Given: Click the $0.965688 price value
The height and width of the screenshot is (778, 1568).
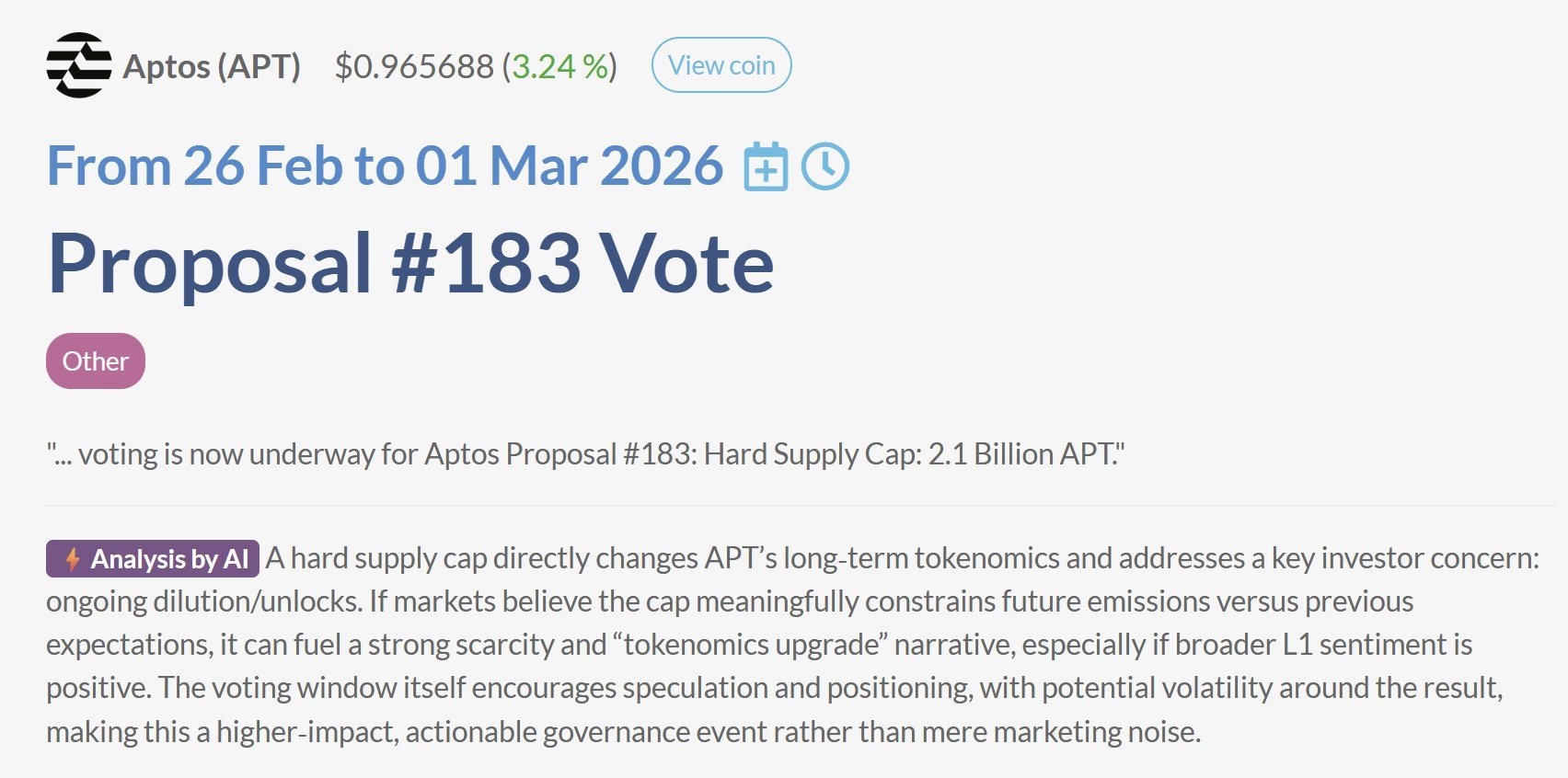Looking at the screenshot, I should (x=414, y=66).
